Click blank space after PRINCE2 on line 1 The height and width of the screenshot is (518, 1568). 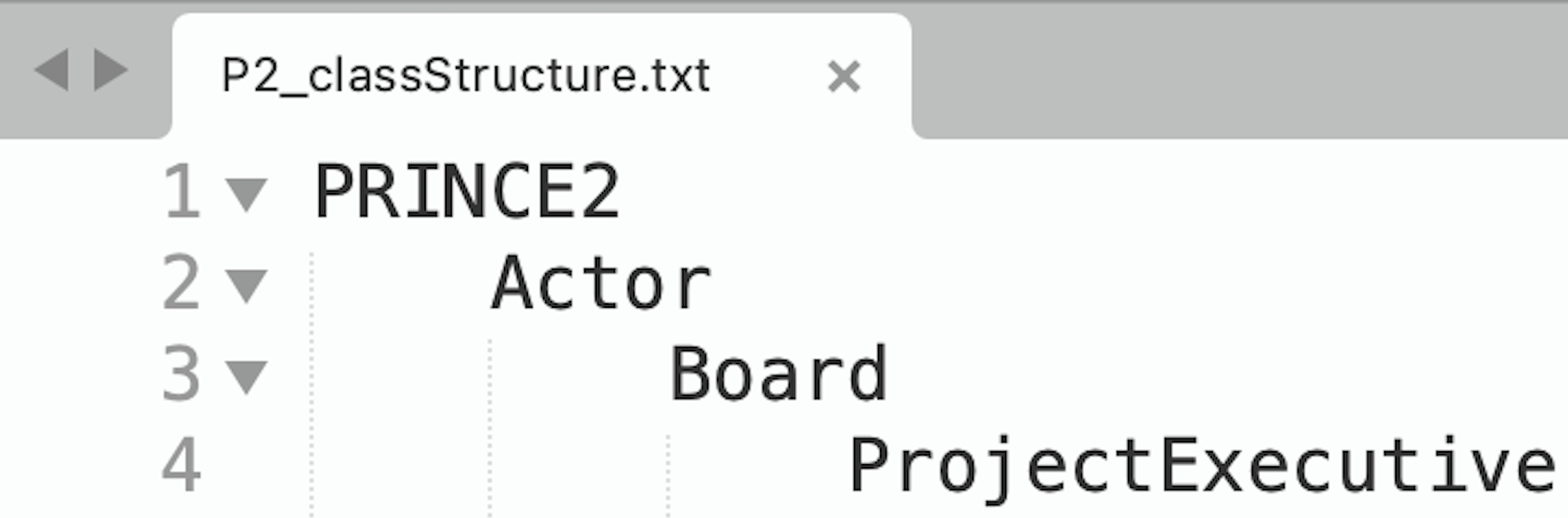point(1051,193)
